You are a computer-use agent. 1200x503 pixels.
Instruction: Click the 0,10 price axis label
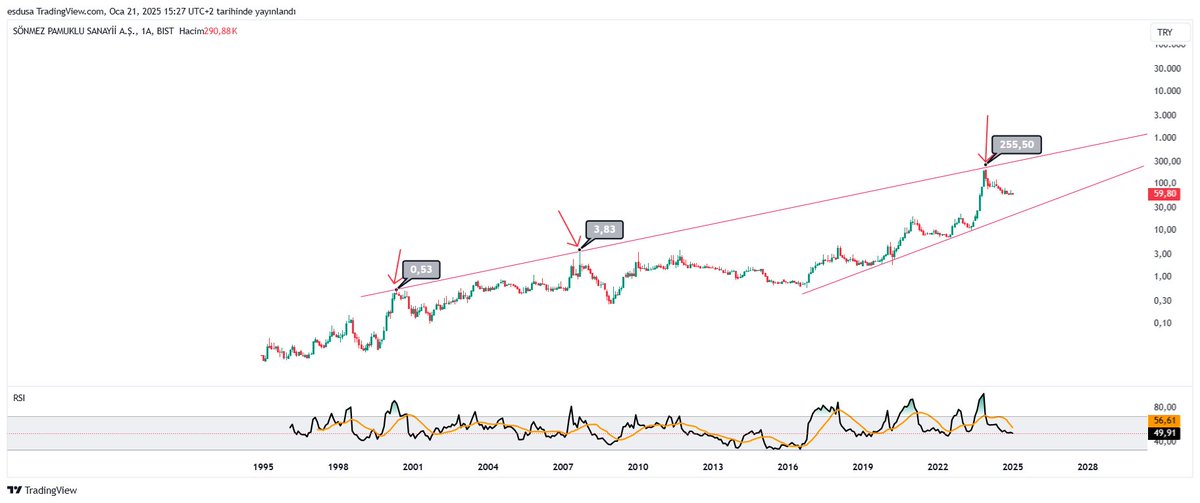(1165, 323)
